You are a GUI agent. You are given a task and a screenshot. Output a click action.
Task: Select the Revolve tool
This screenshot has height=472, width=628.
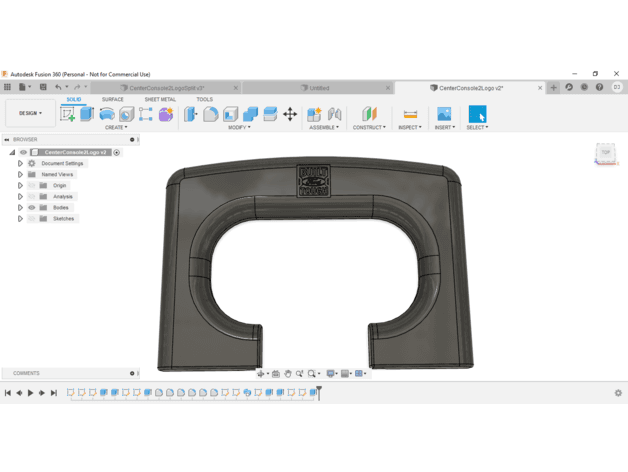(x=107, y=114)
